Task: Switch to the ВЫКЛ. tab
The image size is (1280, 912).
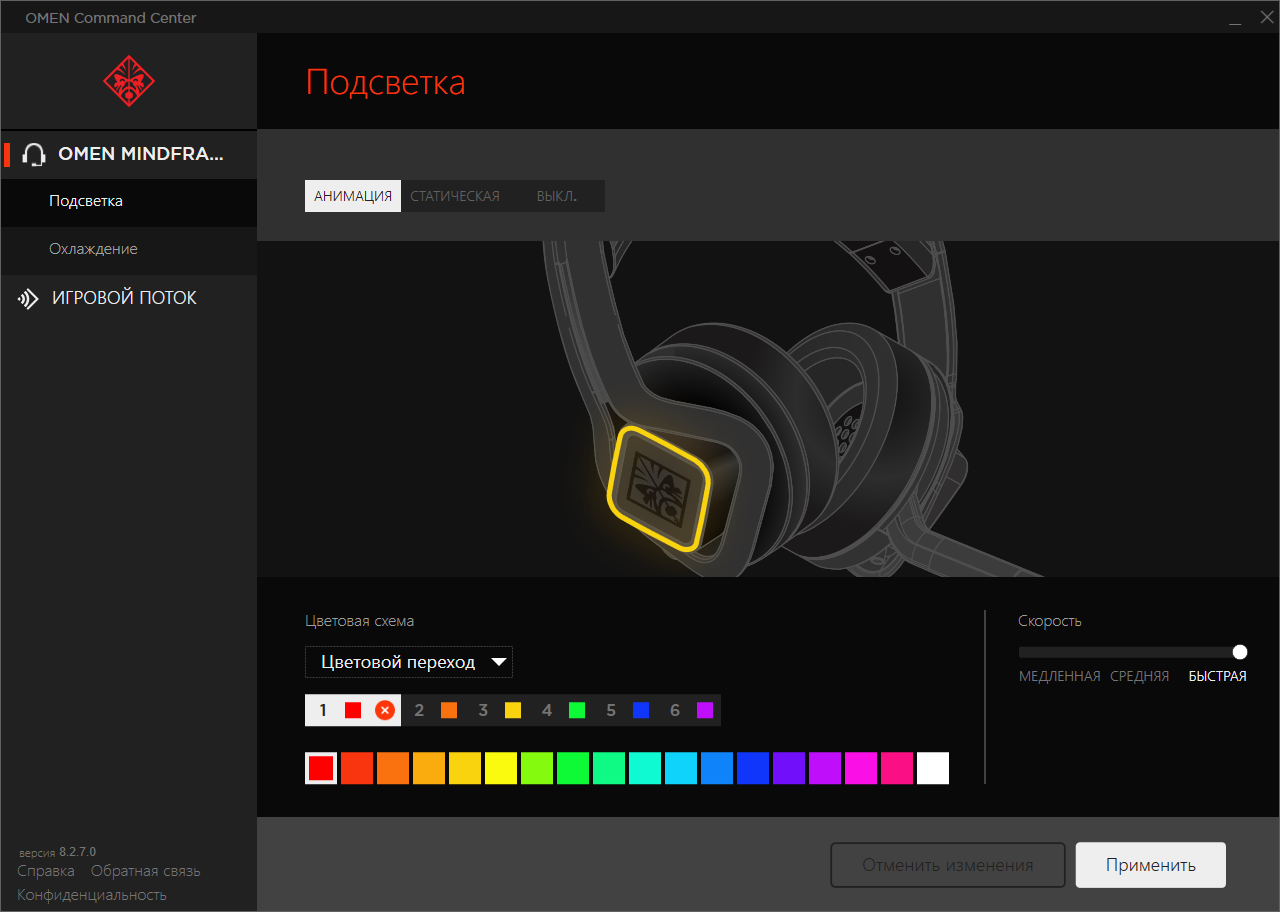Action: point(556,196)
